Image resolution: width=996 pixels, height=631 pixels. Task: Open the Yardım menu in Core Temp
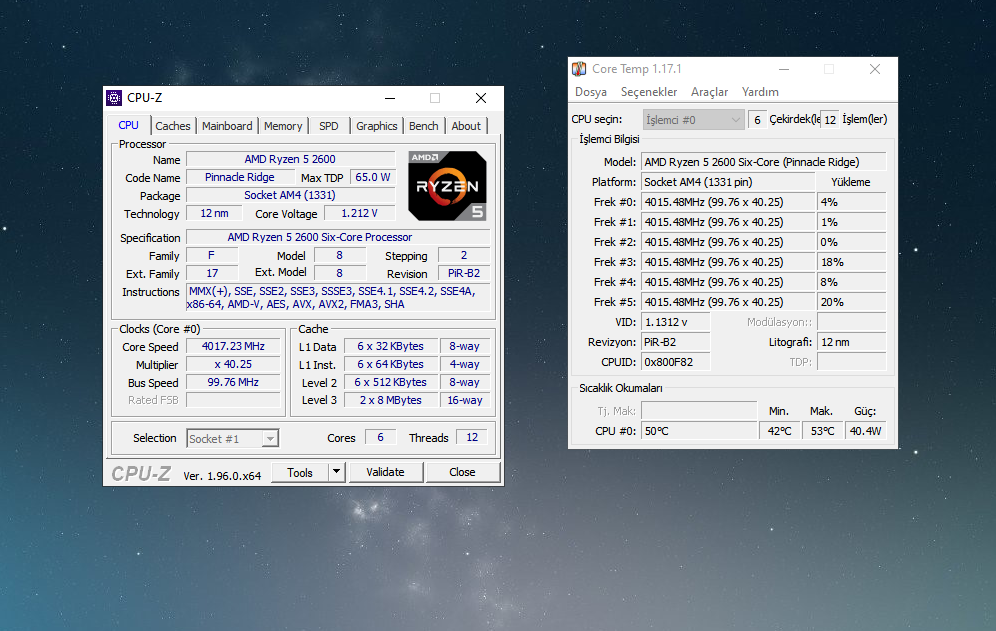pyautogui.click(x=760, y=92)
